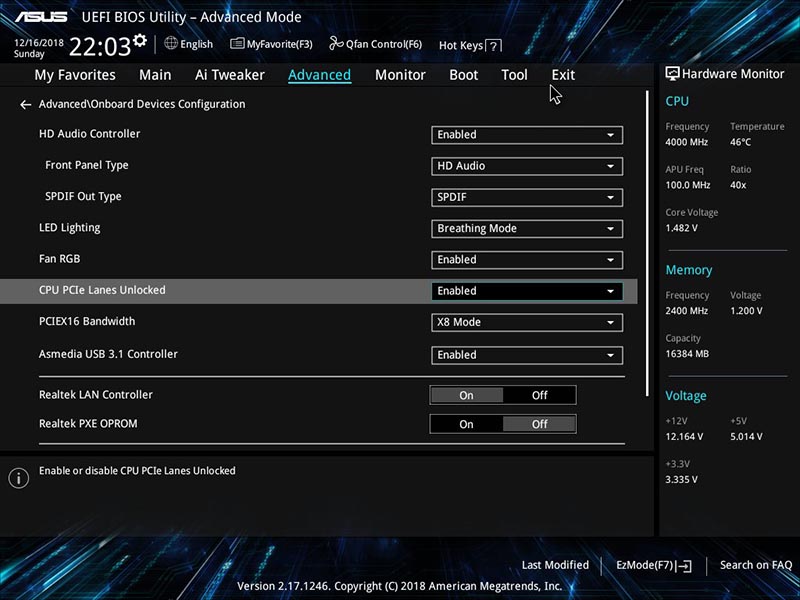Image resolution: width=800 pixels, height=600 pixels.
Task: Click the Hot Keys question mark icon
Action: pos(494,45)
